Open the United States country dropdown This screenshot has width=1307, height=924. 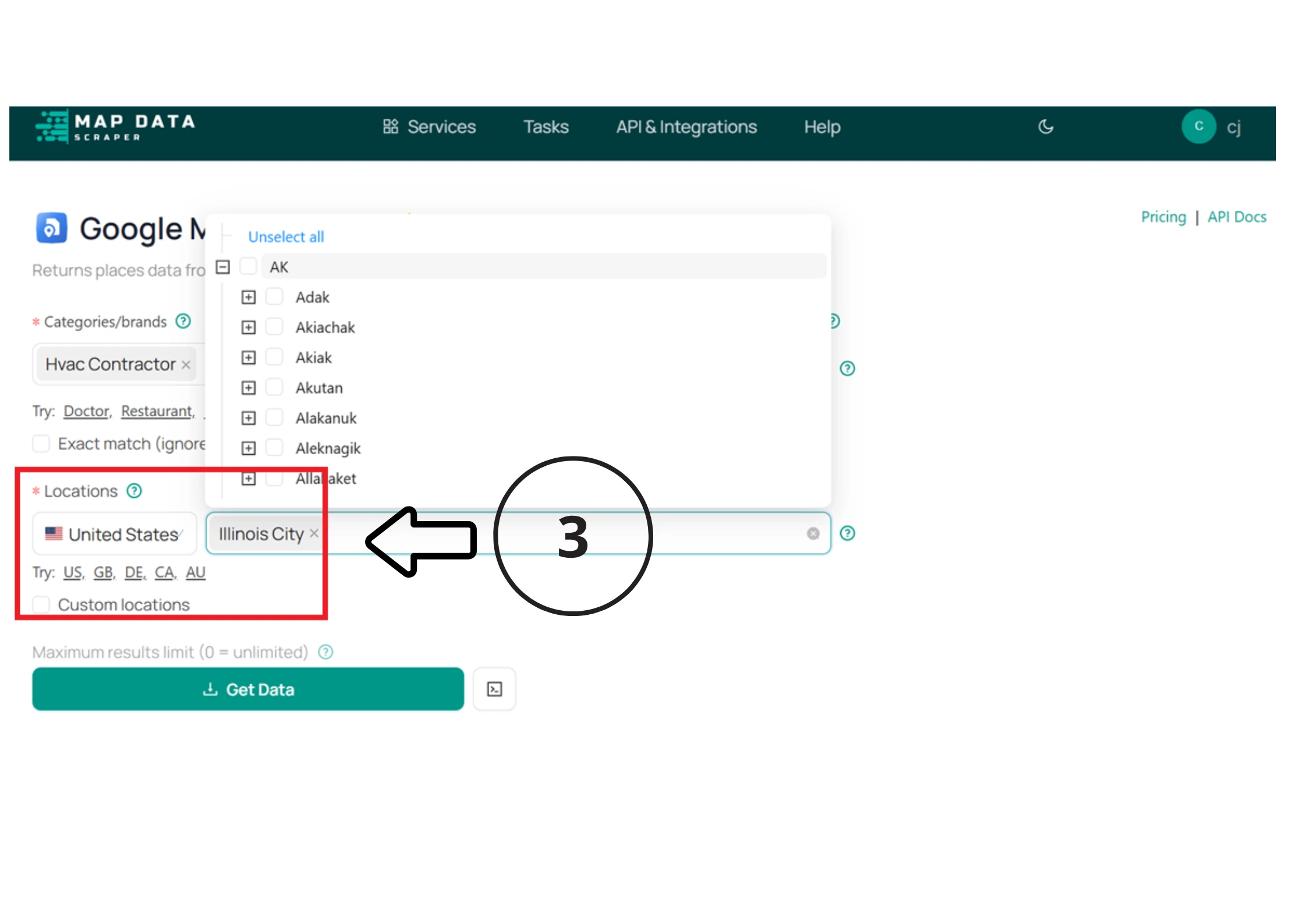[115, 534]
